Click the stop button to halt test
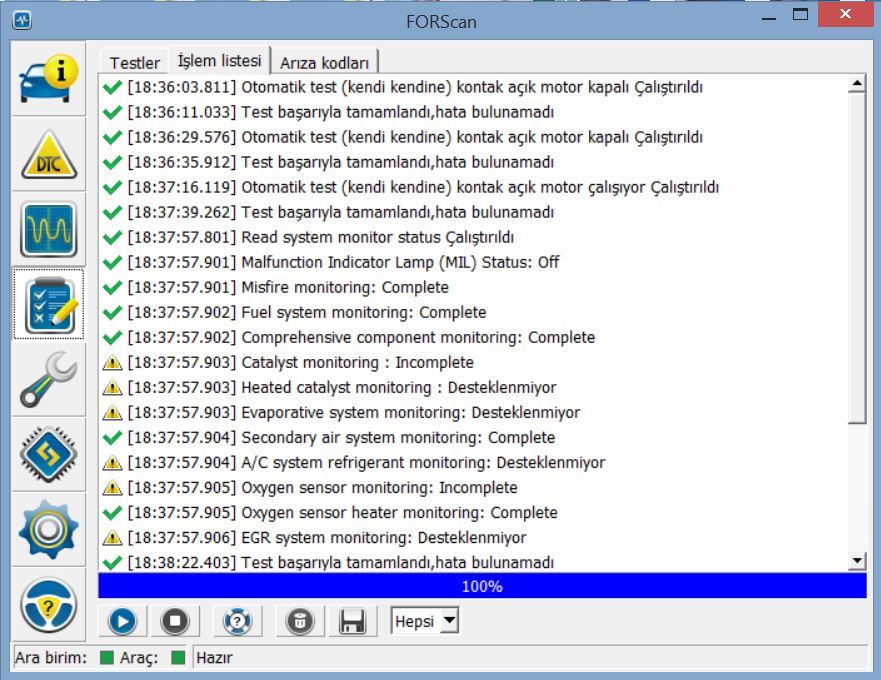This screenshot has width=881, height=680. click(175, 621)
